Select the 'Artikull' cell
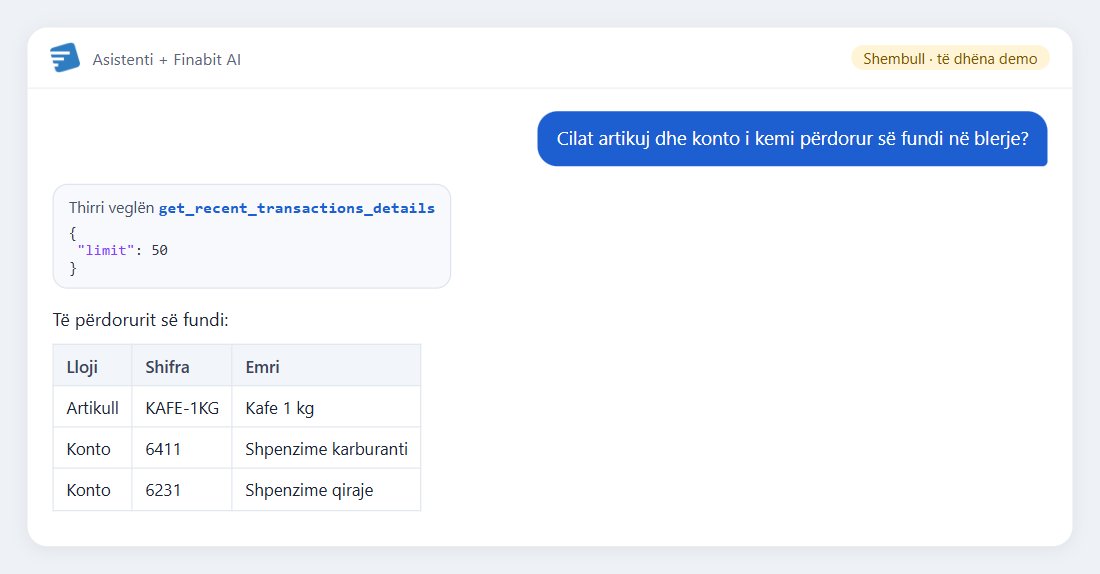This screenshot has height=574, width=1100. pyautogui.click(x=93, y=407)
